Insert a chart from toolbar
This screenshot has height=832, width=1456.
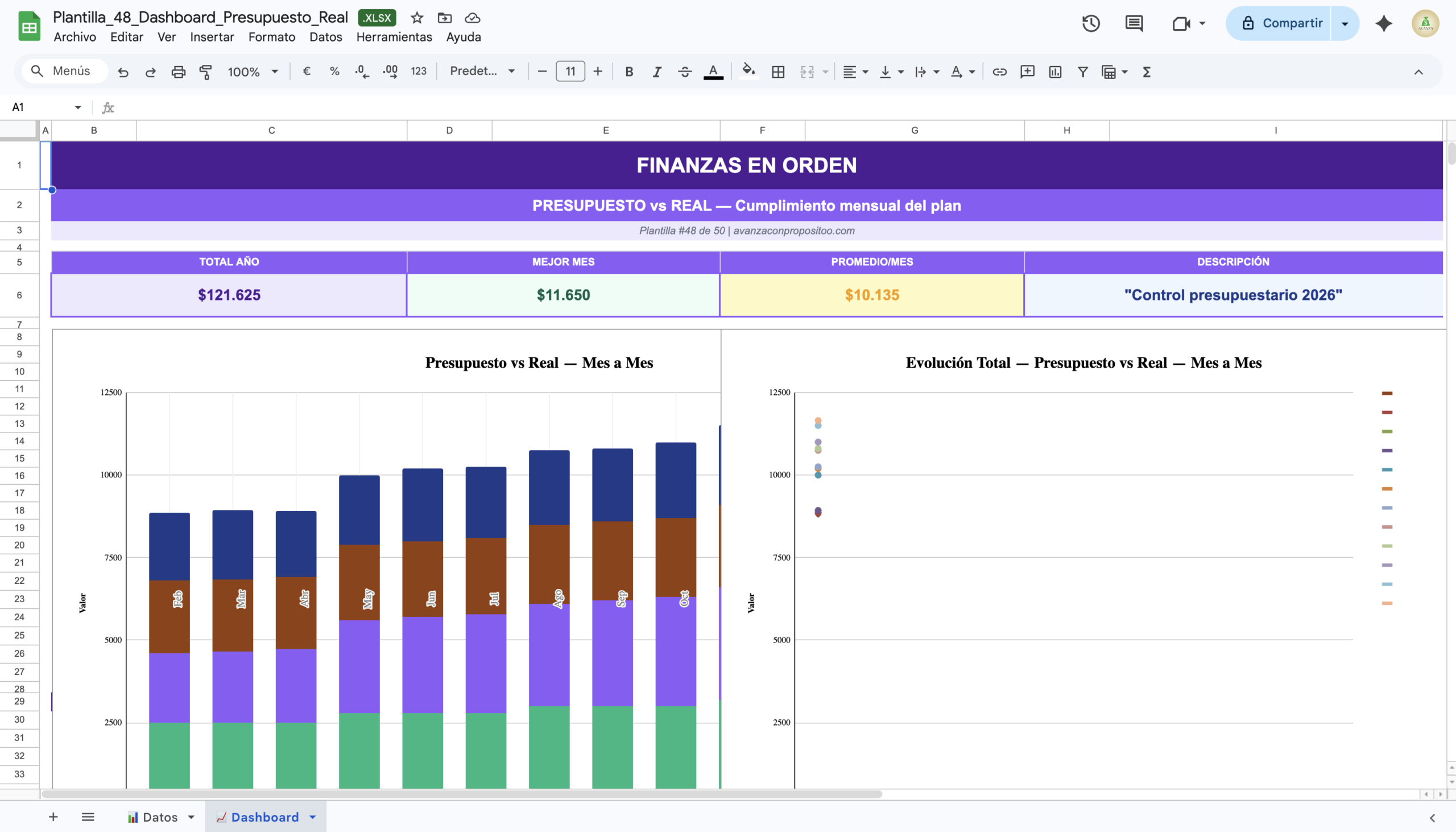tap(1054, 72)
